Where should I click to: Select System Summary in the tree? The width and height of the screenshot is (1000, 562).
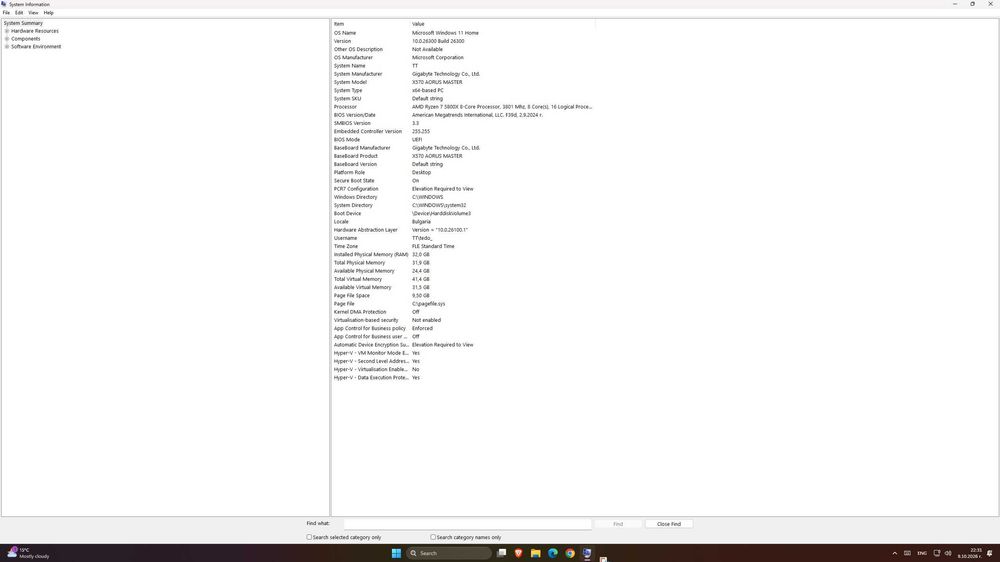pos(23,23)
